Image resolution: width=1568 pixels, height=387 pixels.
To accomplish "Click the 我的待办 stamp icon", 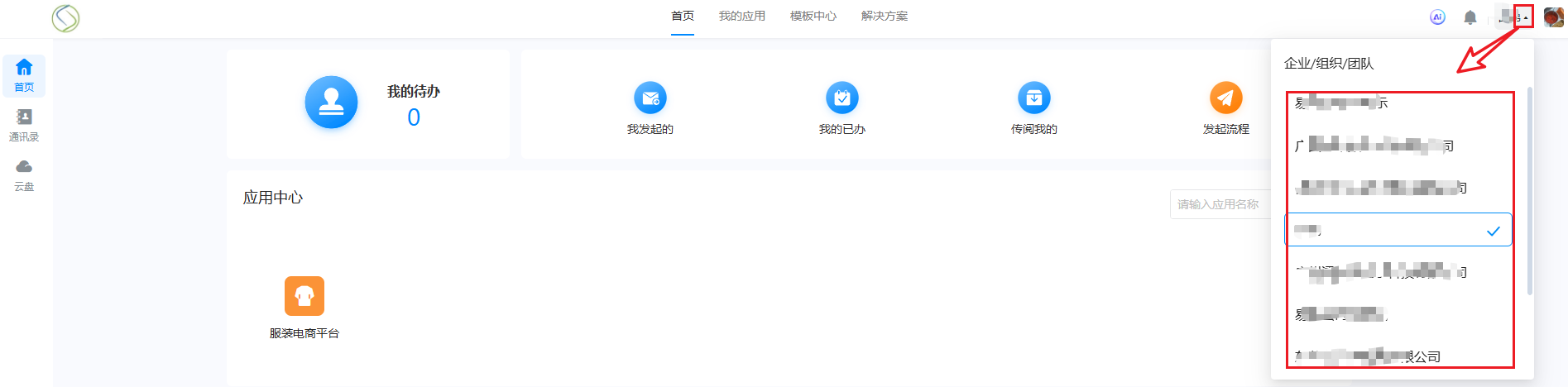I will click(x=331, y=103).
